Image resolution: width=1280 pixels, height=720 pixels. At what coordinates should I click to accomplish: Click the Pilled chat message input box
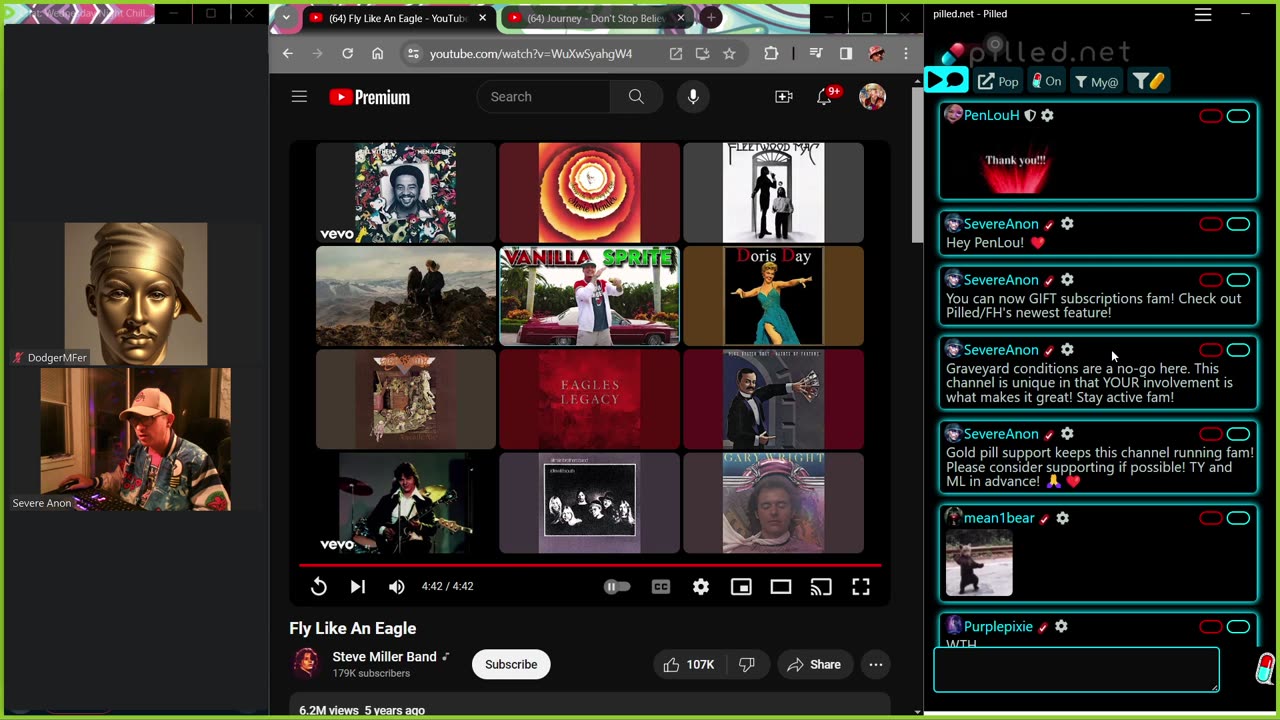click(x=1076, y=669)
